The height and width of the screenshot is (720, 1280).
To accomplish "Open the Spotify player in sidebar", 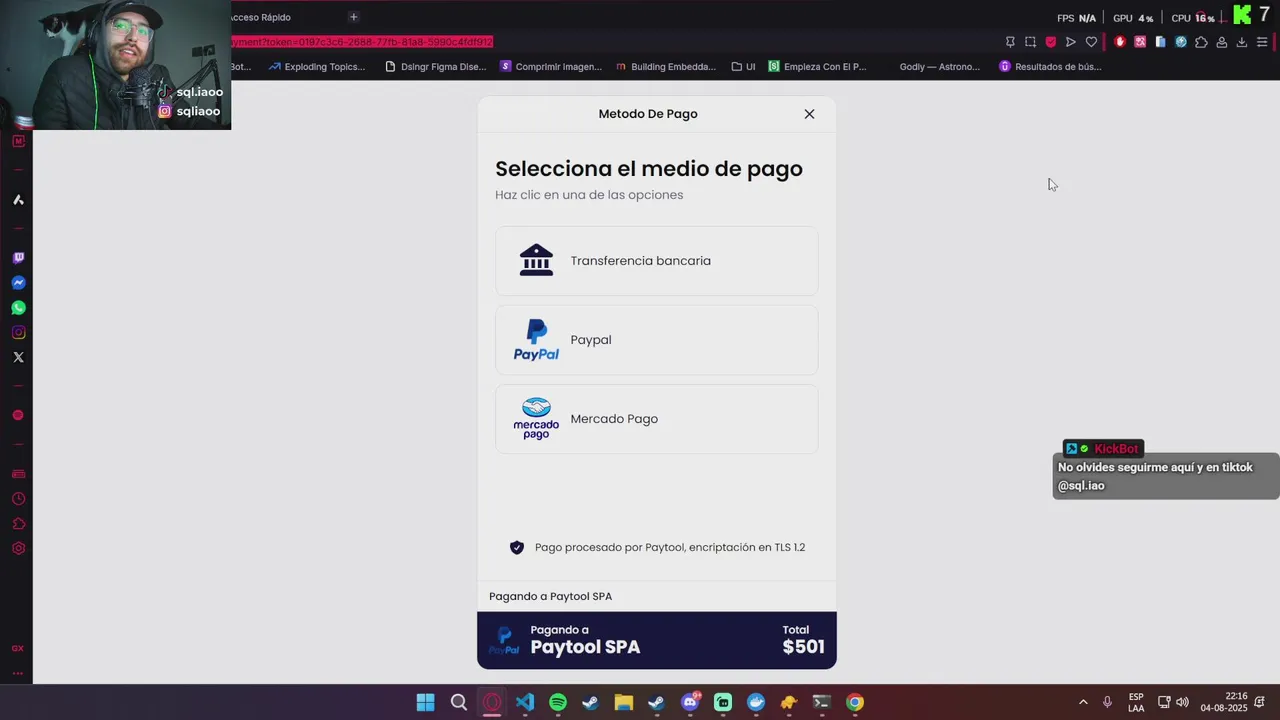I will 18,415.
